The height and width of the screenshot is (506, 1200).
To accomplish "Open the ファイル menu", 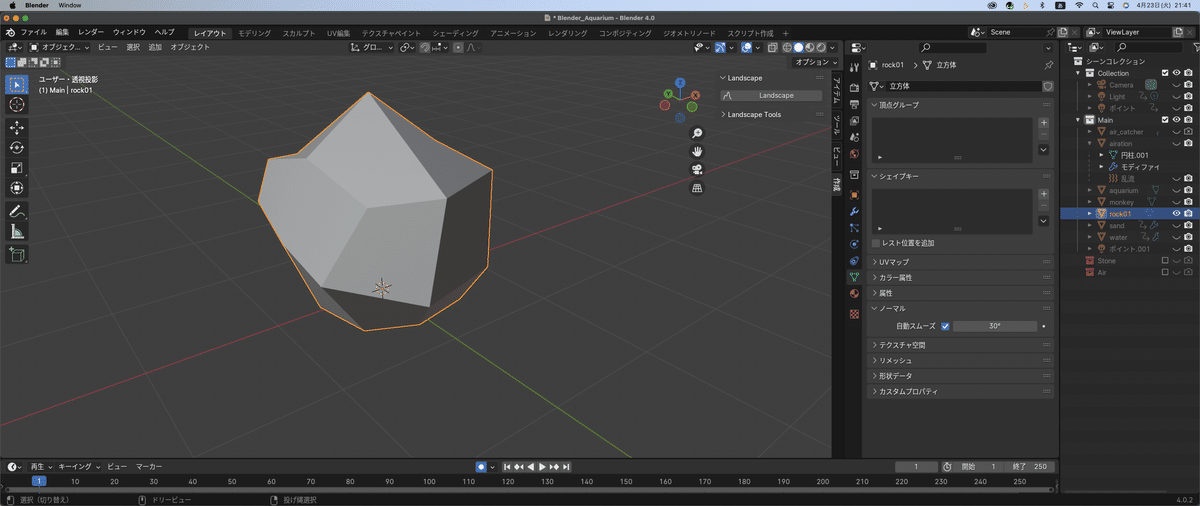I will (34, 33).
